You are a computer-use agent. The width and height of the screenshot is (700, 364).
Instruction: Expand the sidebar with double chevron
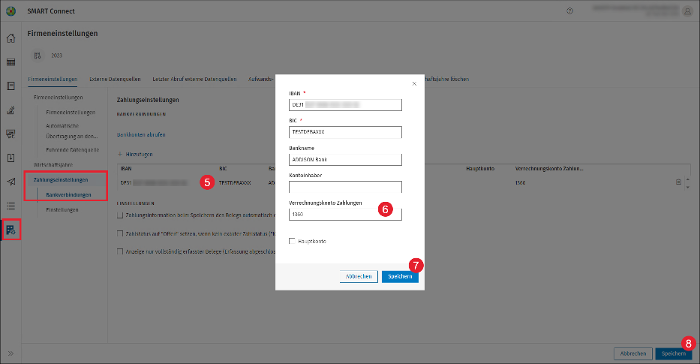10,353
